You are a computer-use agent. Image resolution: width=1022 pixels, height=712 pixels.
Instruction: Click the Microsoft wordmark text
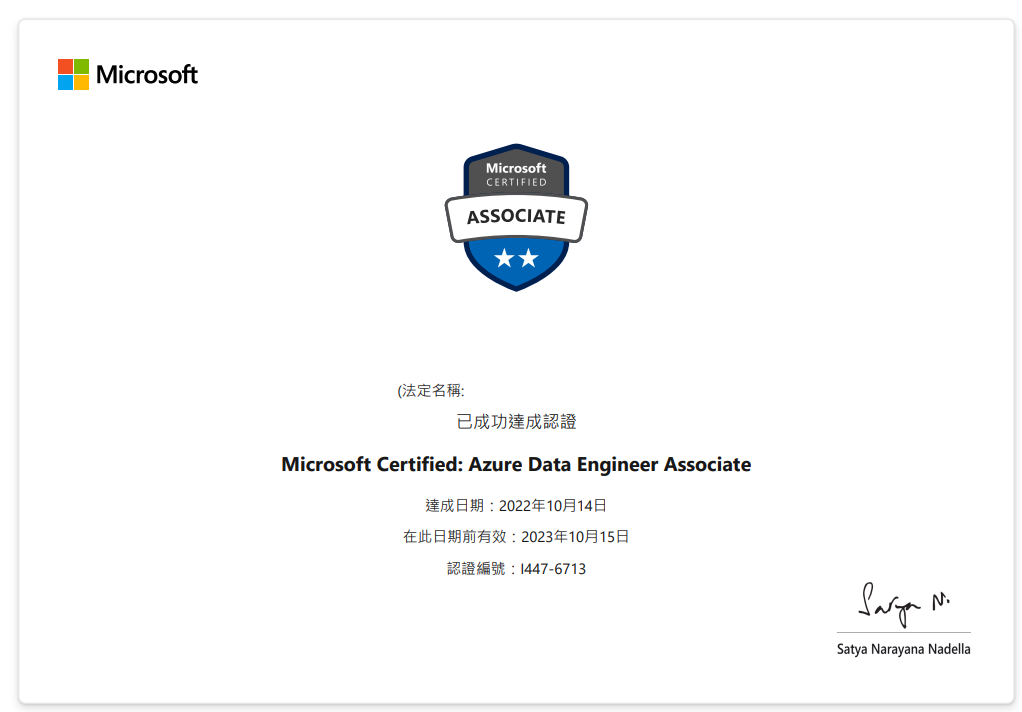[x=147, y=74]
